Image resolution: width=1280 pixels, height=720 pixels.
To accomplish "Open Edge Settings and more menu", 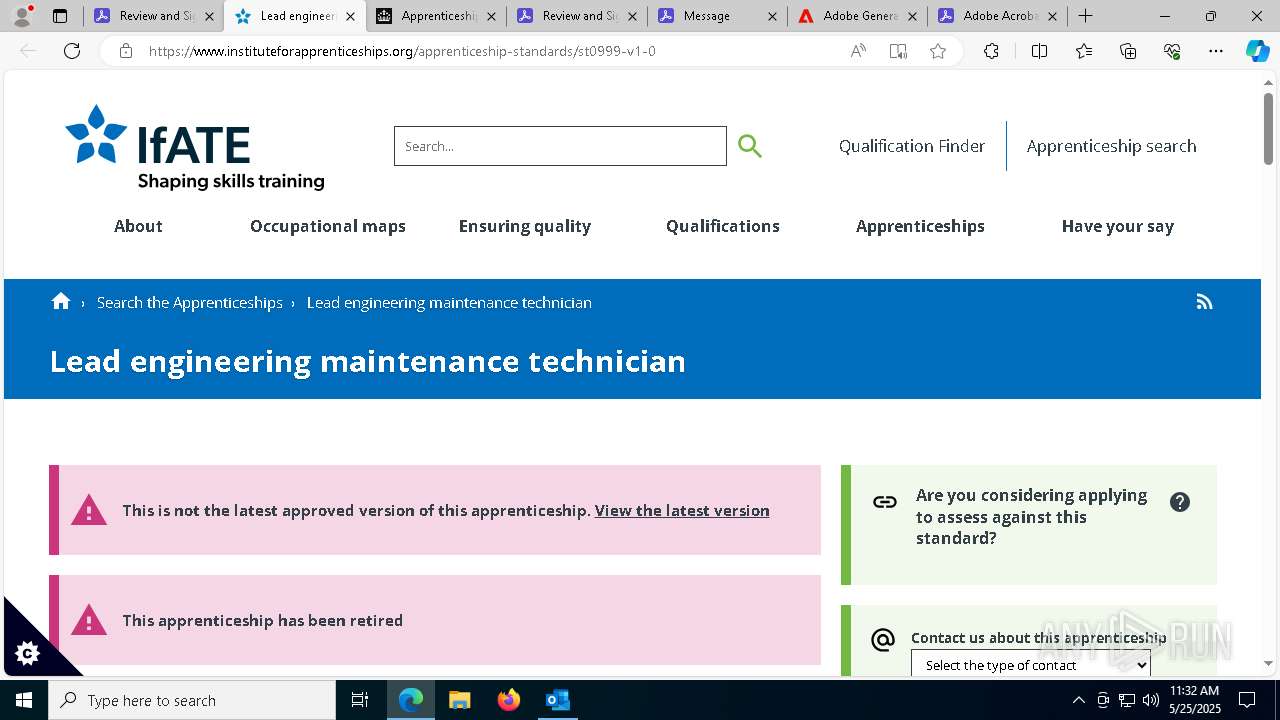I will point(1216,51).
